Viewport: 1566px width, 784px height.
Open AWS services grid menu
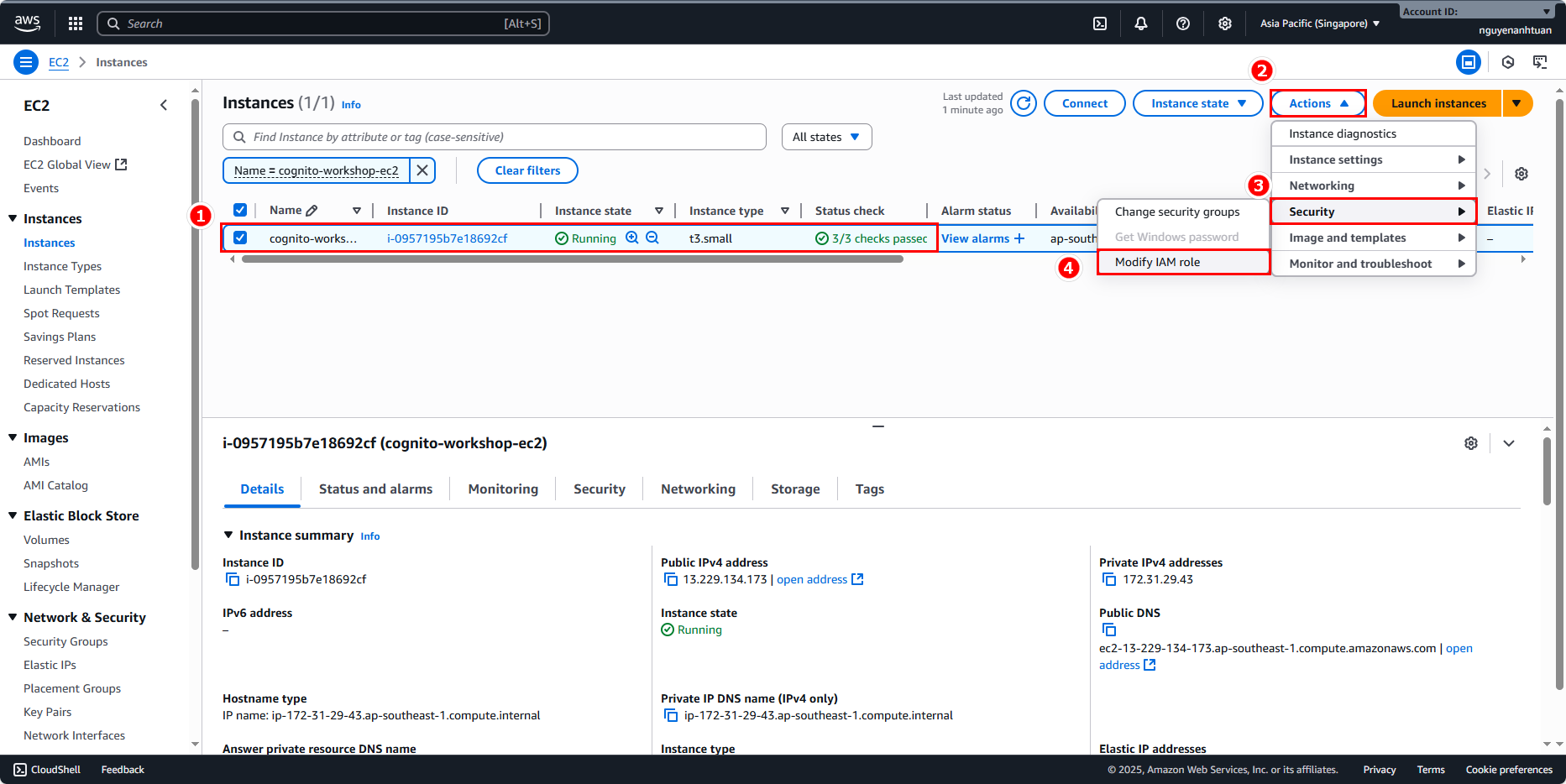pos(76,24)
